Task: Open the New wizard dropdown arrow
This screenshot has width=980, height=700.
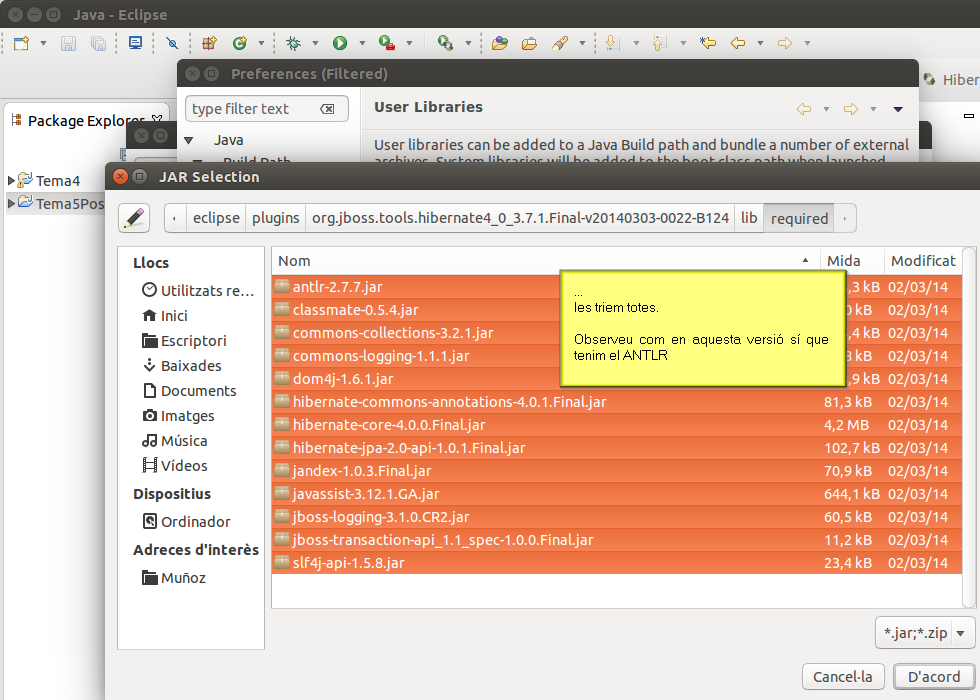Action: [x=43, y=43]
